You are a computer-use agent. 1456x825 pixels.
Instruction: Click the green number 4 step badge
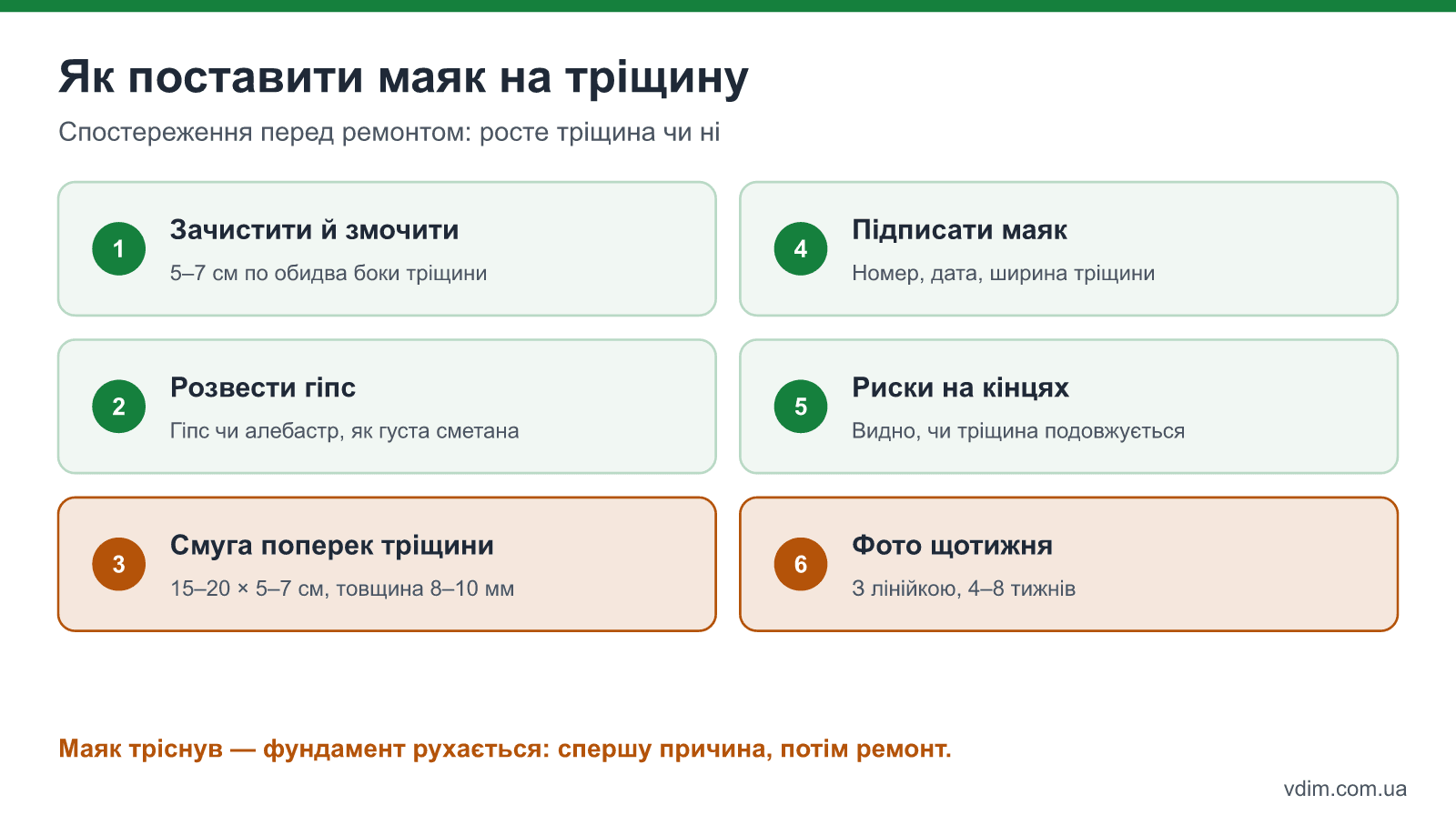click(801, 248)
